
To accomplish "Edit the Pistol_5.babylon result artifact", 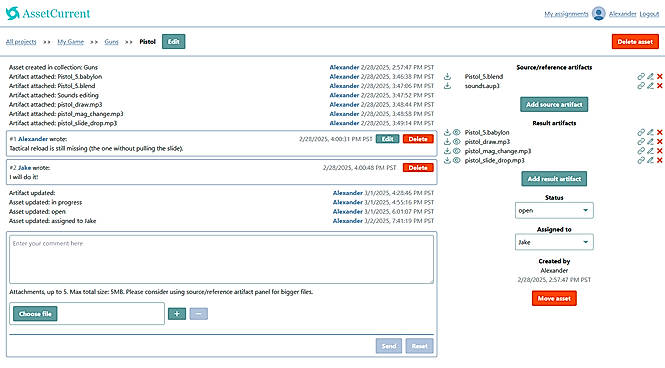I will pos(650,133).
